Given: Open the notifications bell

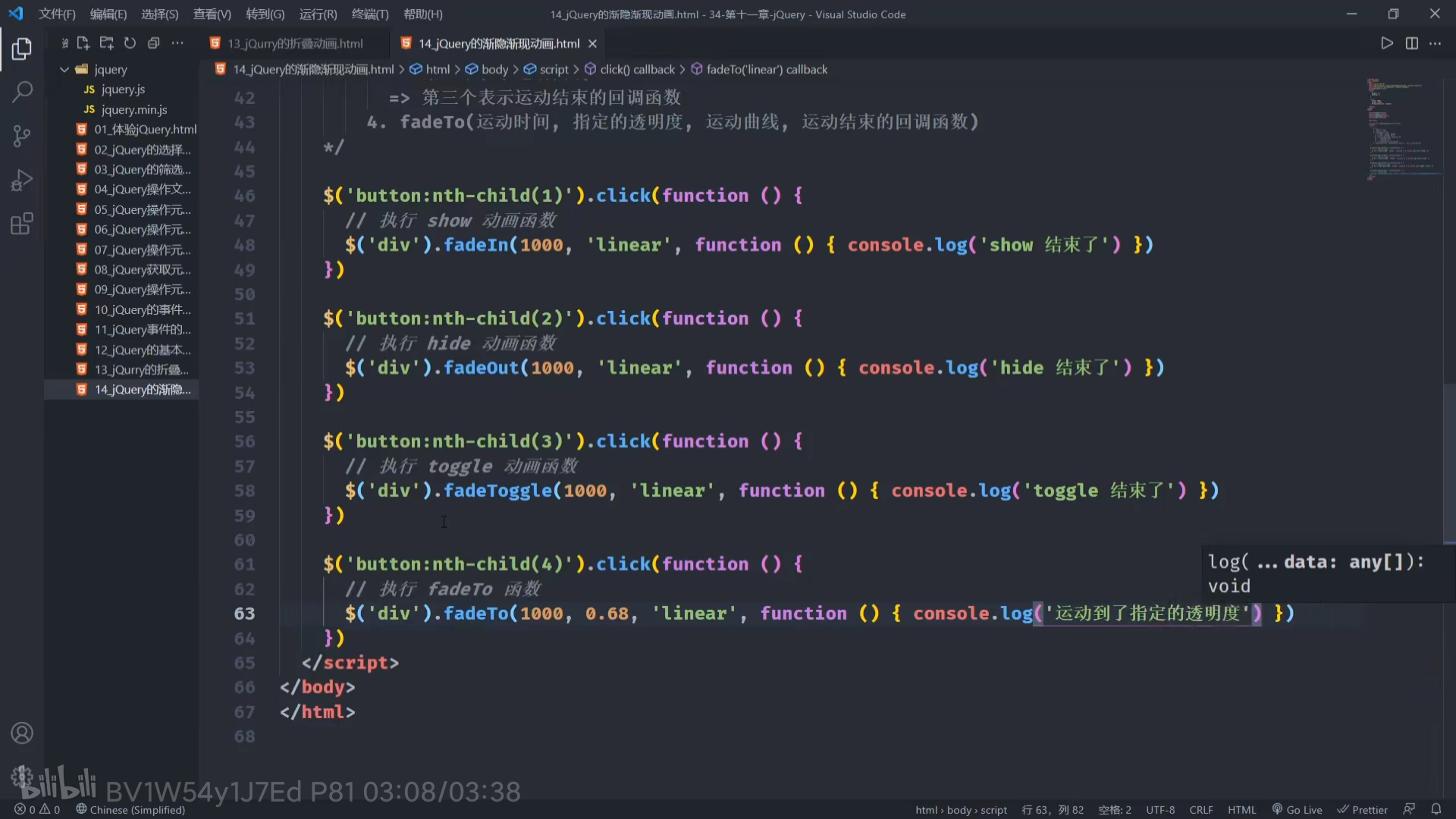Looking at the screenshot, I should pyautogui.click(x=1436, y=809).
